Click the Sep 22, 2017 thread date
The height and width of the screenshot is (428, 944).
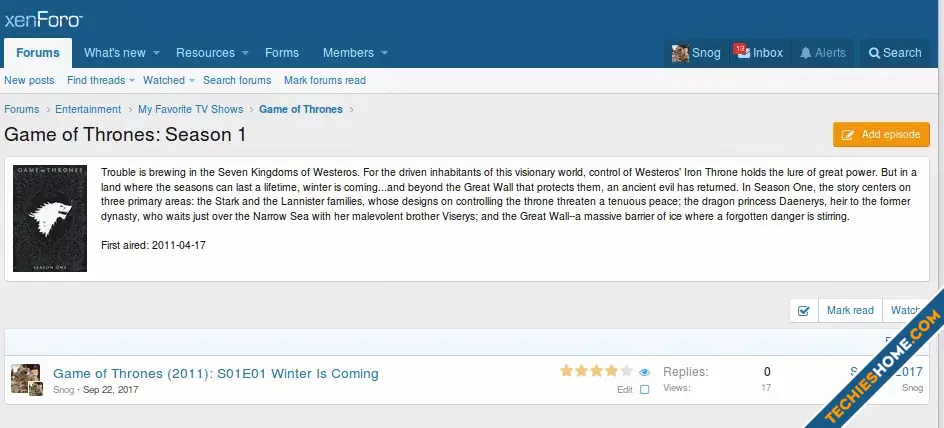pos(111,390)
